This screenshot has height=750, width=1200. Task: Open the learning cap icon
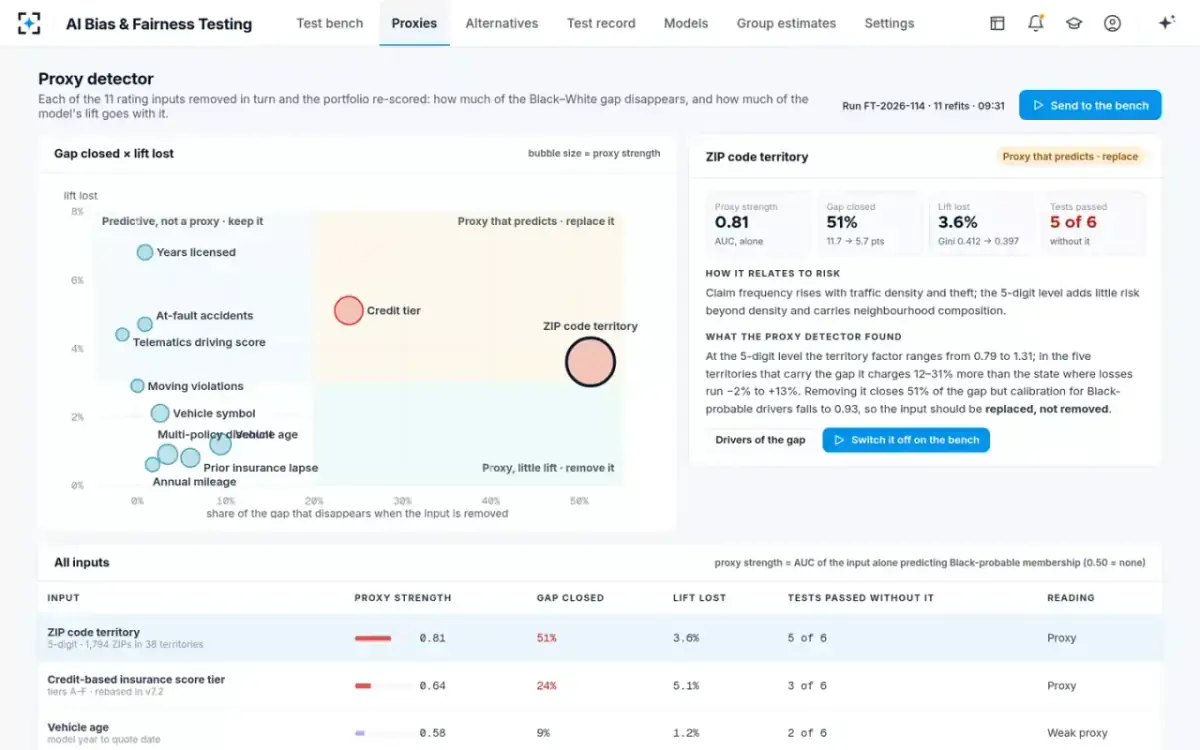tap(1074, 23)
